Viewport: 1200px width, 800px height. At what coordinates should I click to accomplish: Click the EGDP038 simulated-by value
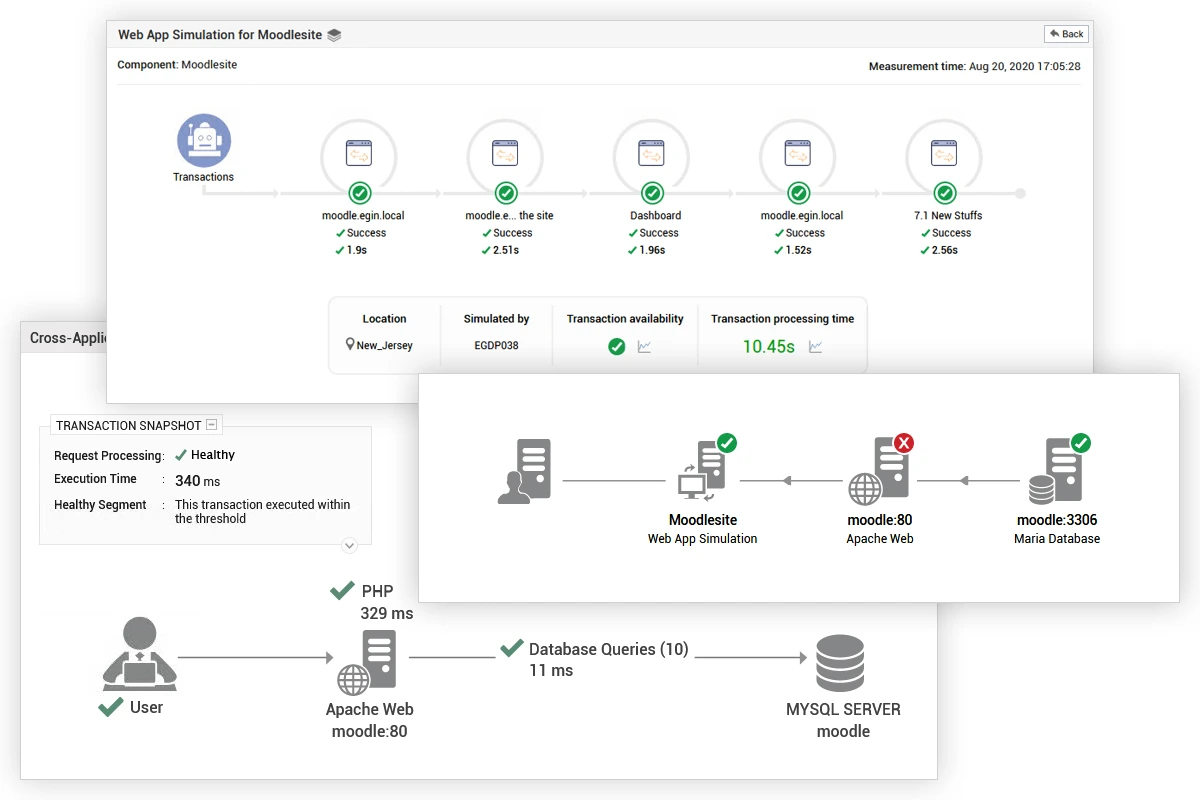(496, 345)
